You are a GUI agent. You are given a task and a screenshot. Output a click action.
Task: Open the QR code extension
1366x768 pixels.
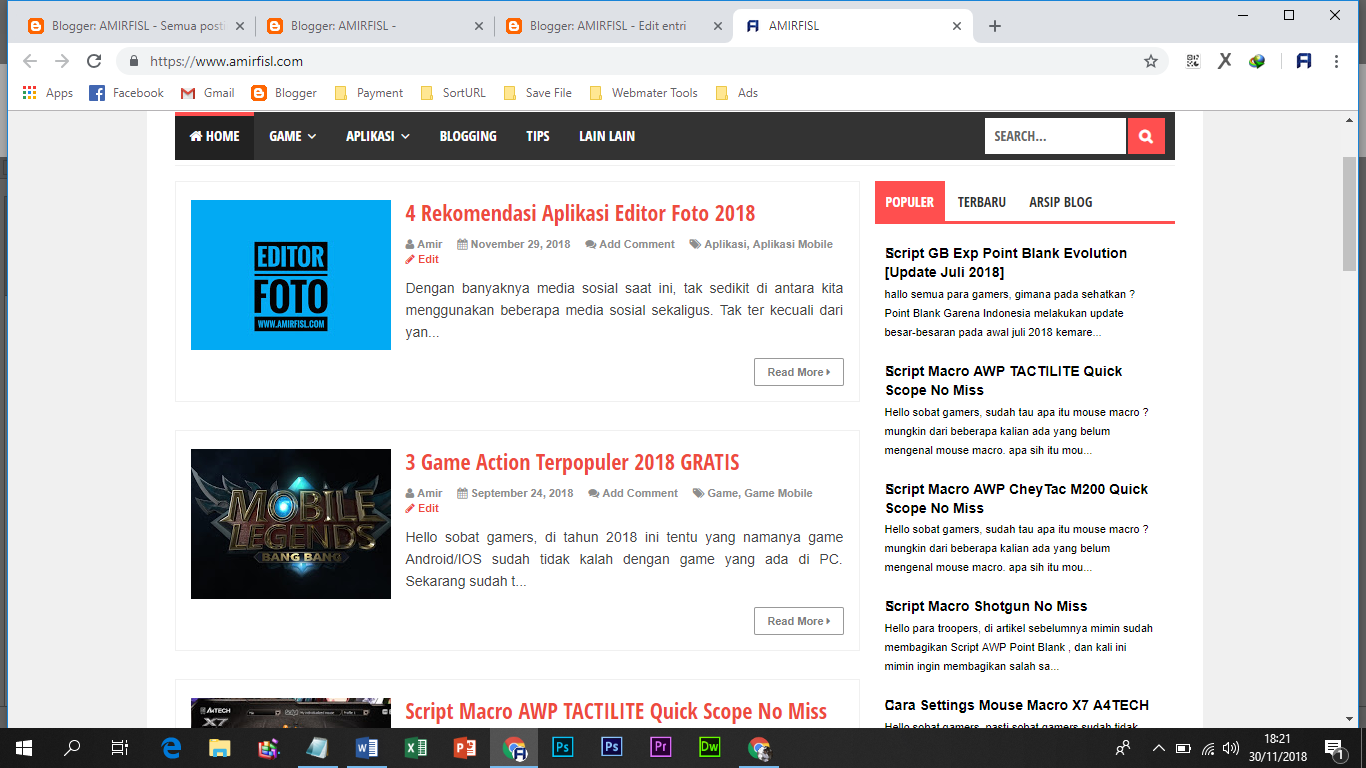(x=1193, y=61)
